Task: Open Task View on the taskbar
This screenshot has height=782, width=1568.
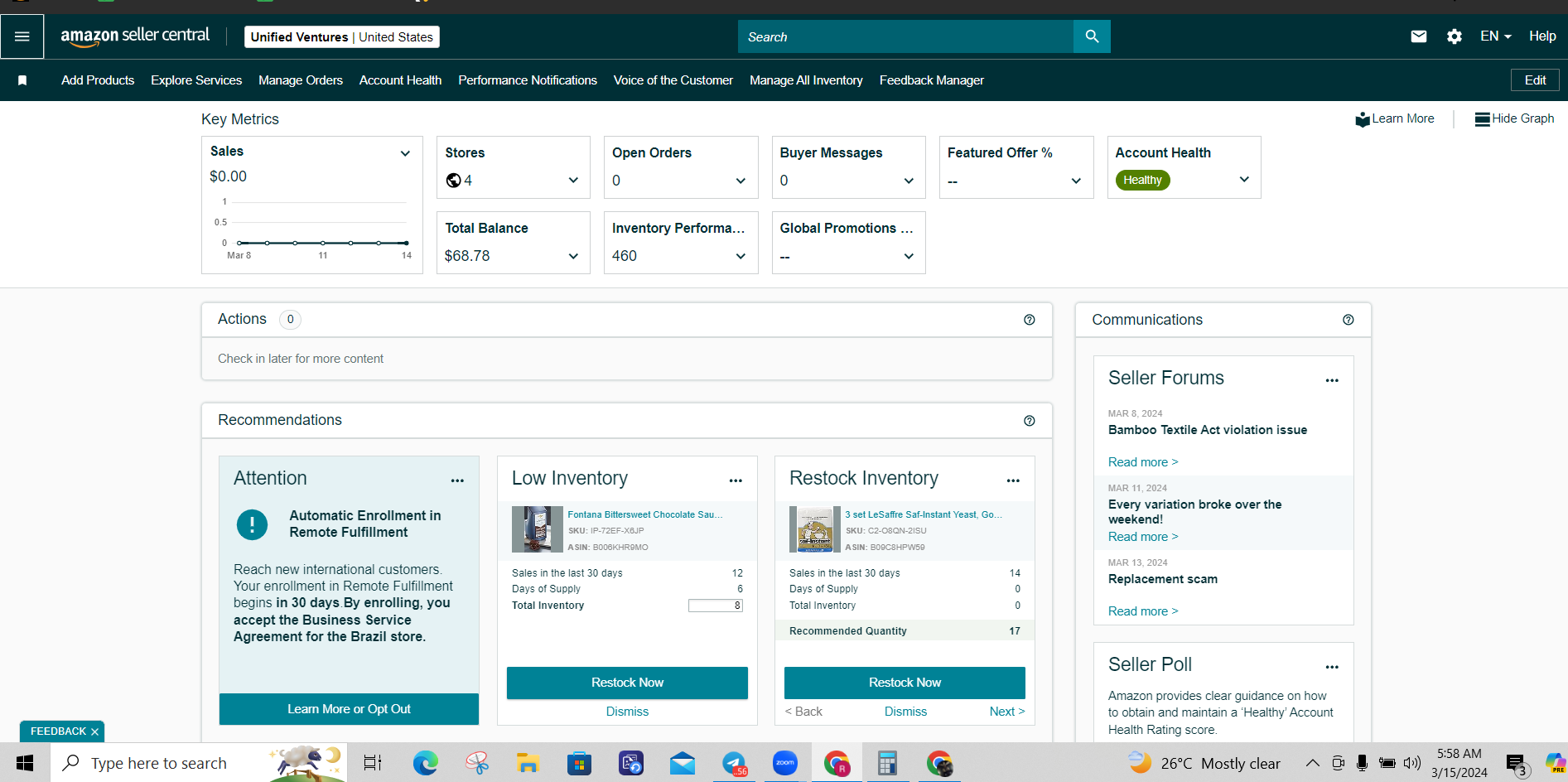Action: pyautogui.click(x=373, y=763)
